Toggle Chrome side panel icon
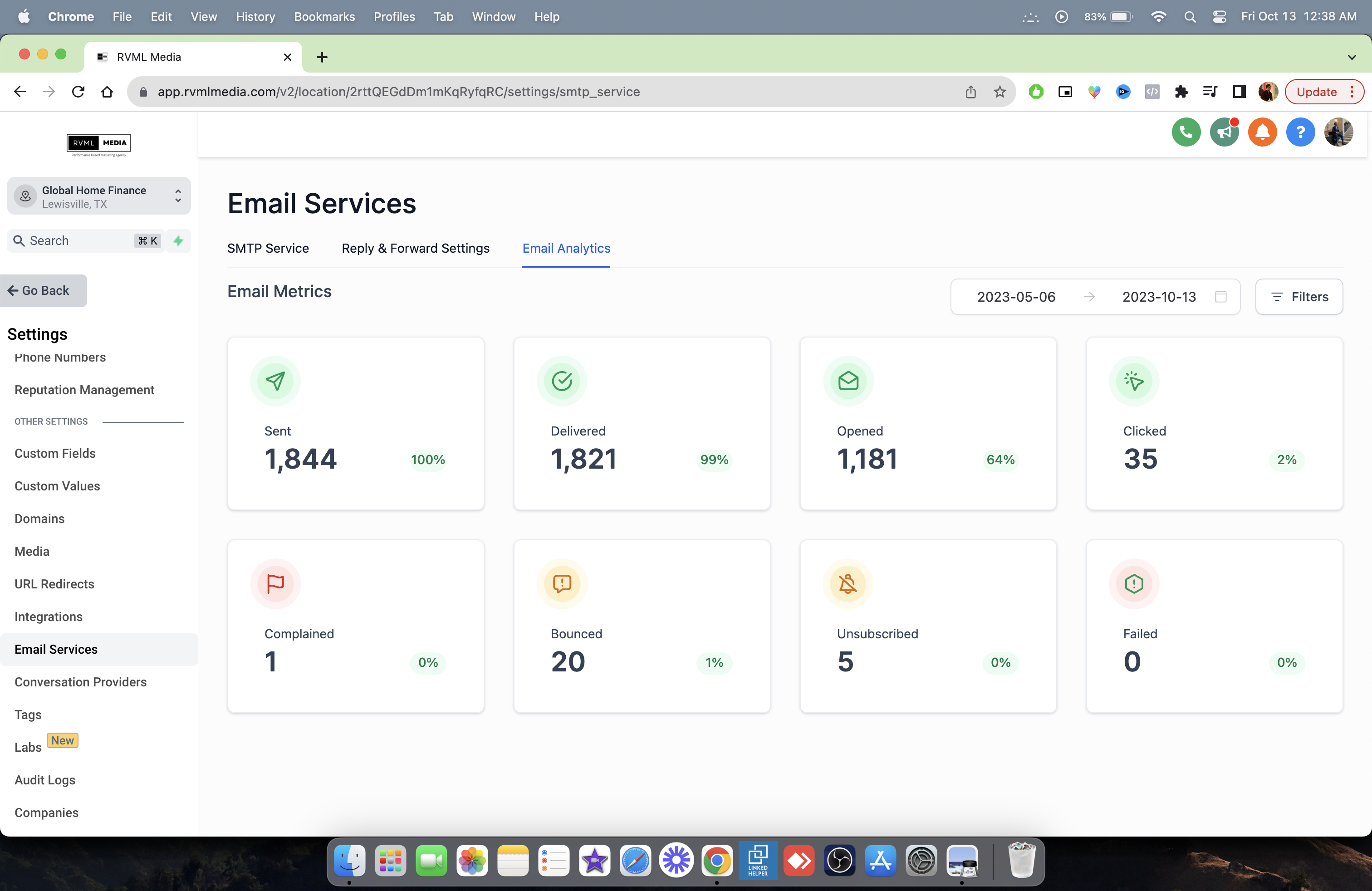Viewport: 1372px width, 891px height. click(x=1239, y=92)
